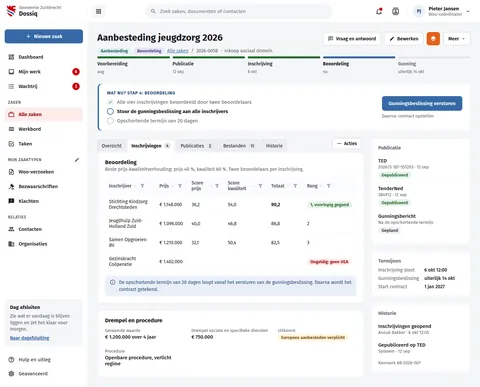Viewport: 480px width, 387px height.
Task: Click the Aanbesteding tag
Action: pyautogui.click(x=114, y=51)
